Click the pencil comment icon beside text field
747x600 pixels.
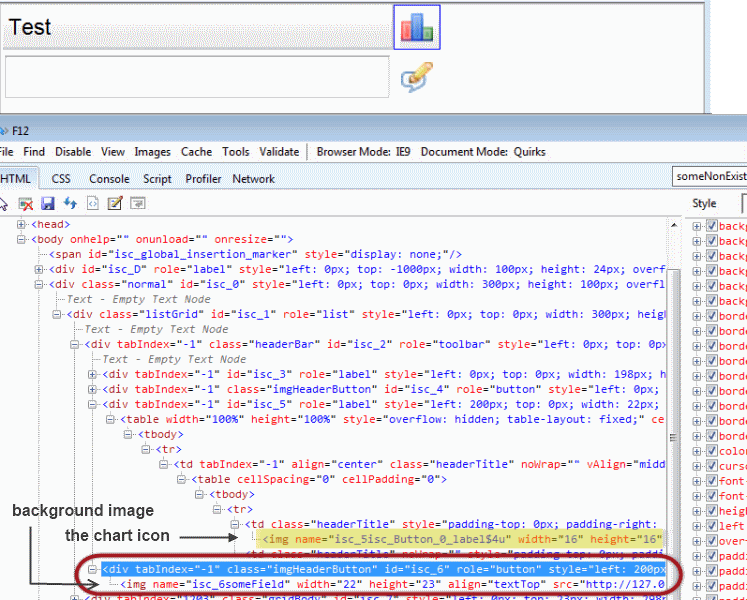pyautogui.click(x=416, y=77)
